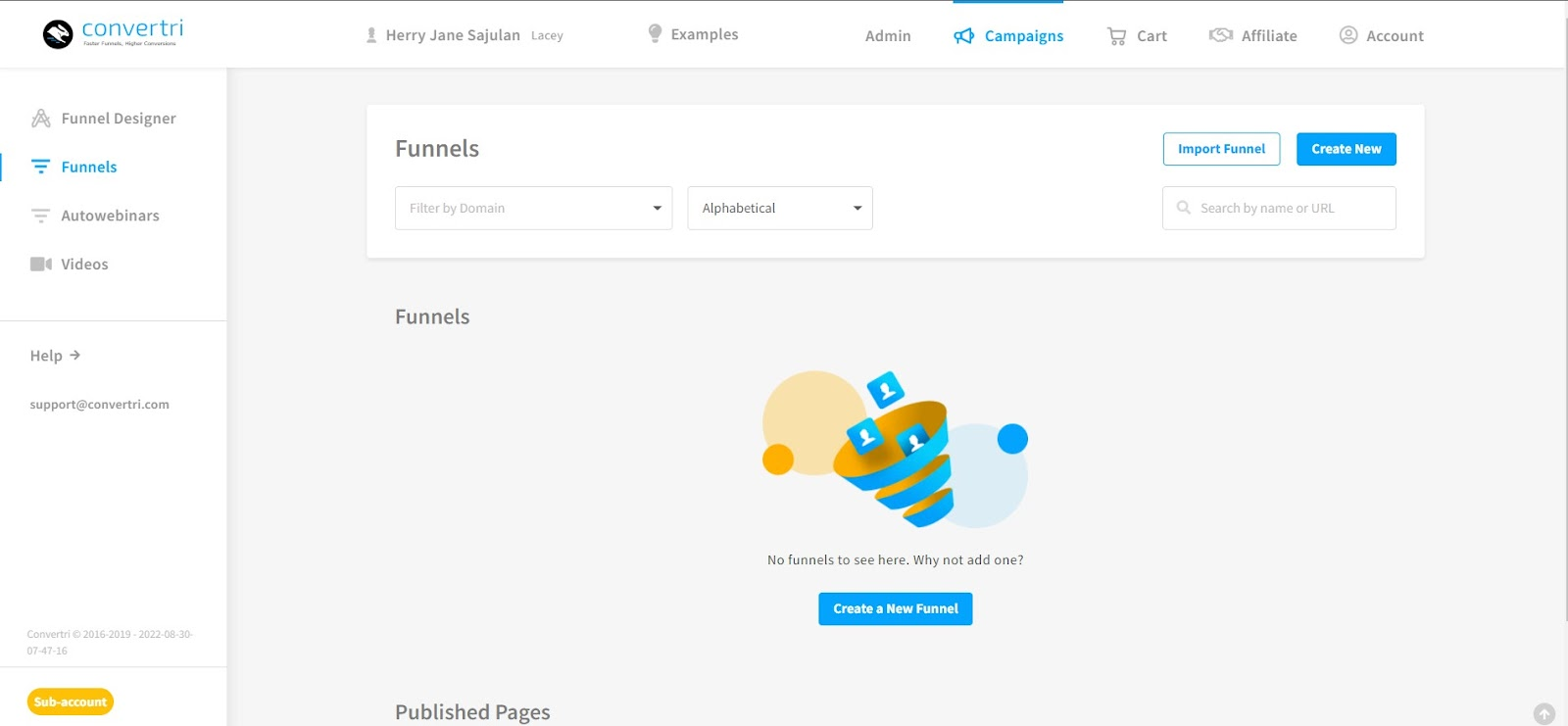Screen dimensions: 1568x726
Task: Click the Account profile icon
Action: pyautogui.click(x=1348, y=35)
